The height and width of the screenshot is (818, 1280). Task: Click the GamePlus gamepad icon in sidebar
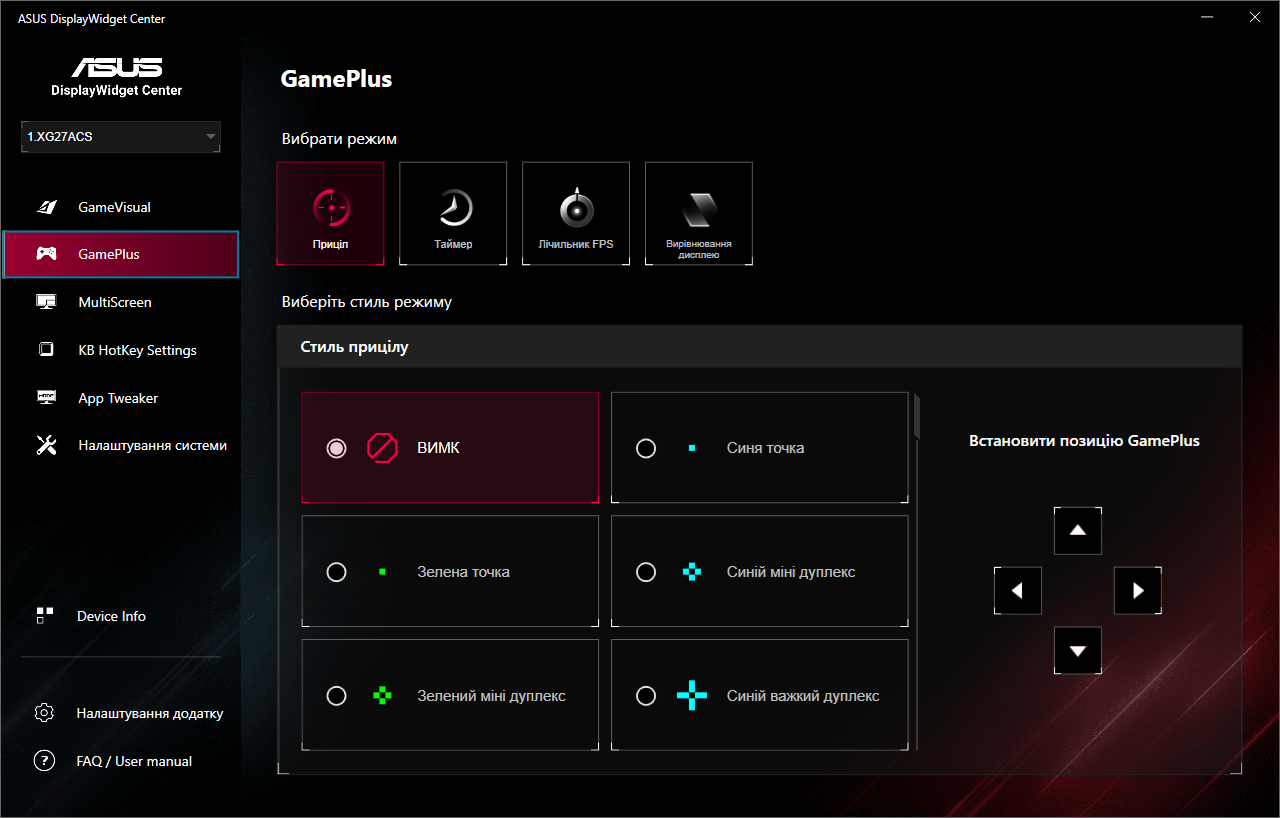click(x=46, y=254)
